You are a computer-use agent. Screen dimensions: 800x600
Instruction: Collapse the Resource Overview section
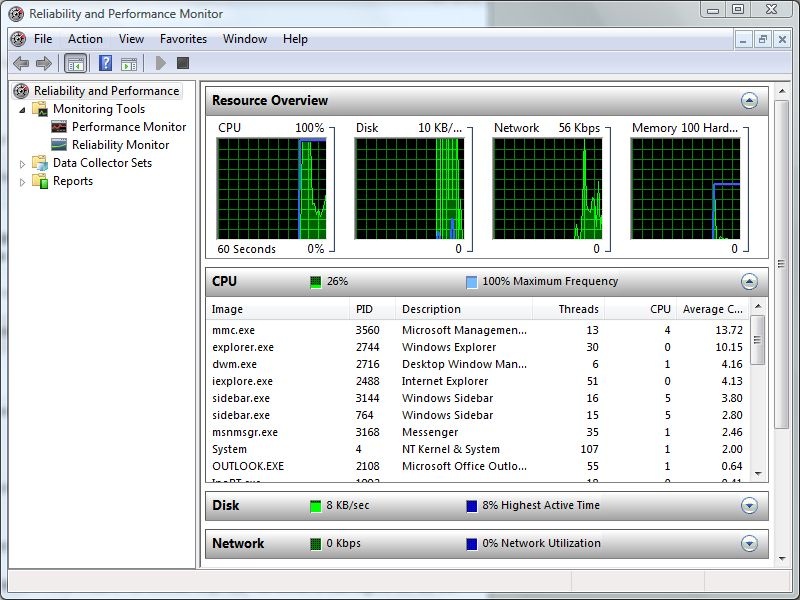(x=749, y=101)
